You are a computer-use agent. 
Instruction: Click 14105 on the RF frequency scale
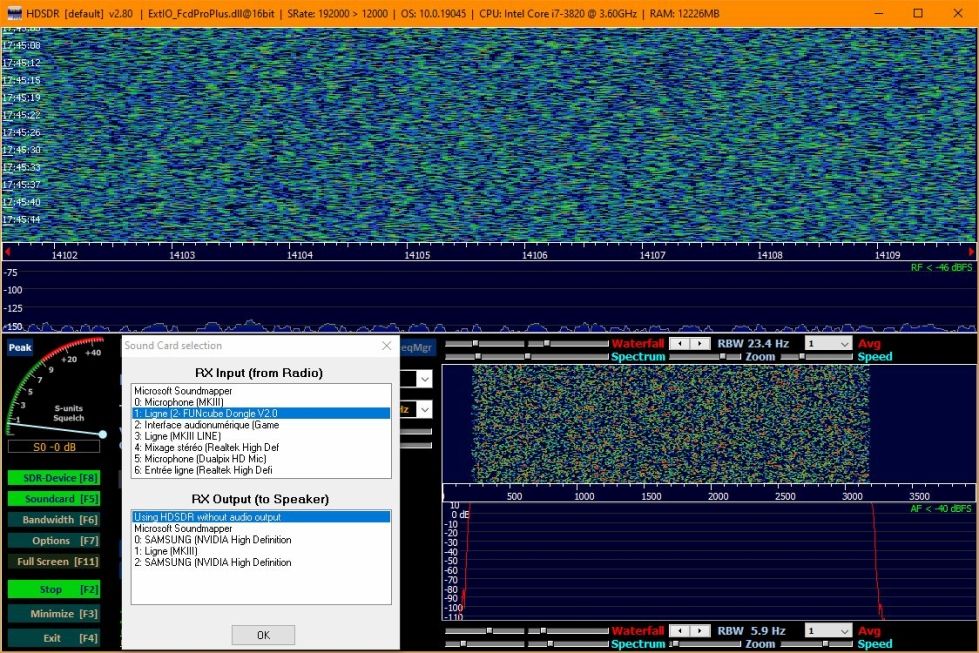pyautogui.click(x=417, y=256)
